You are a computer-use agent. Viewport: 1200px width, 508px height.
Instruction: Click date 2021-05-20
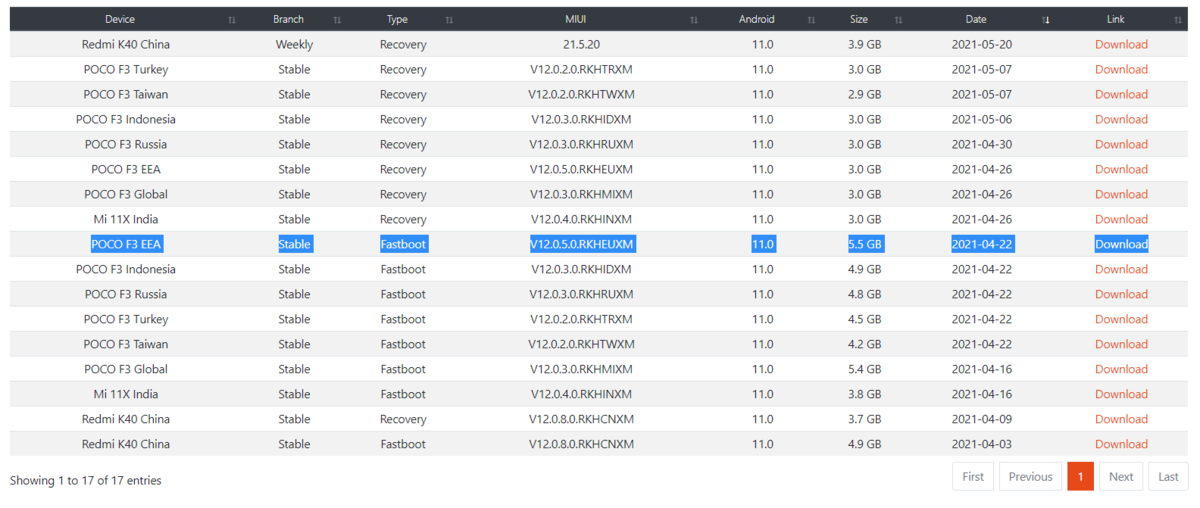[x=982, y=44]
